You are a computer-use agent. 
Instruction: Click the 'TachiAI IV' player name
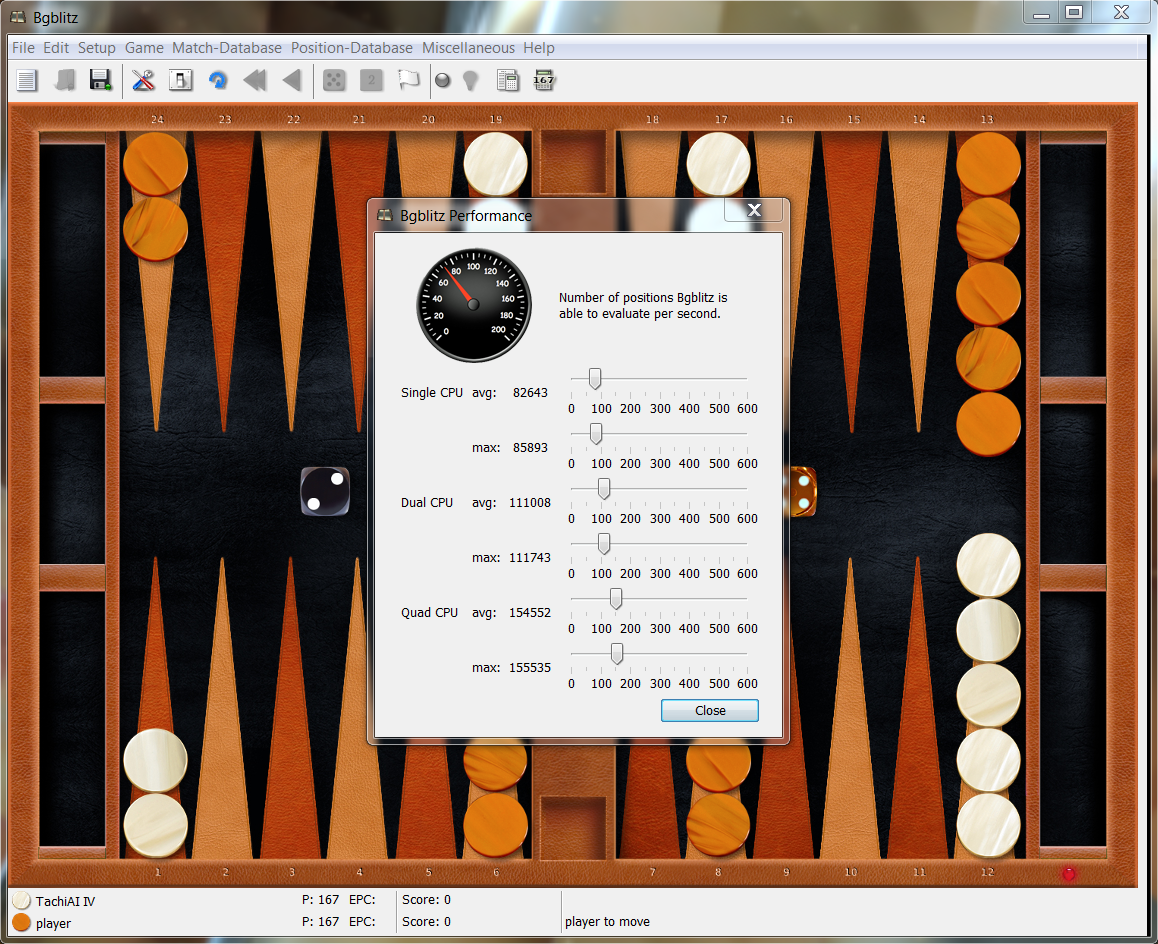65,901
